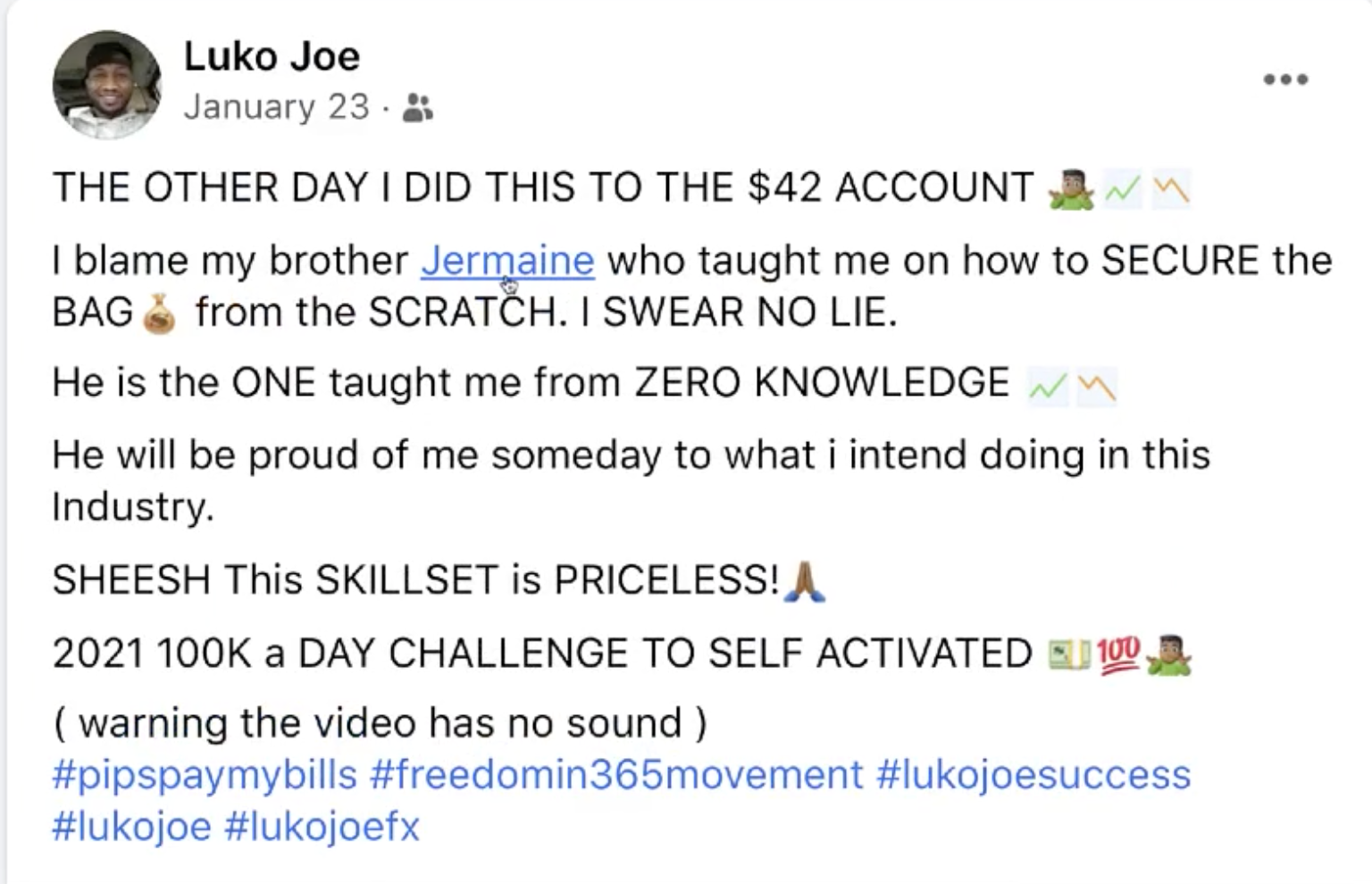This screenshot has height=884, width=1372.
Task: Click the upward chart emoji after ACCOUNT
Action: [1122, 188]
